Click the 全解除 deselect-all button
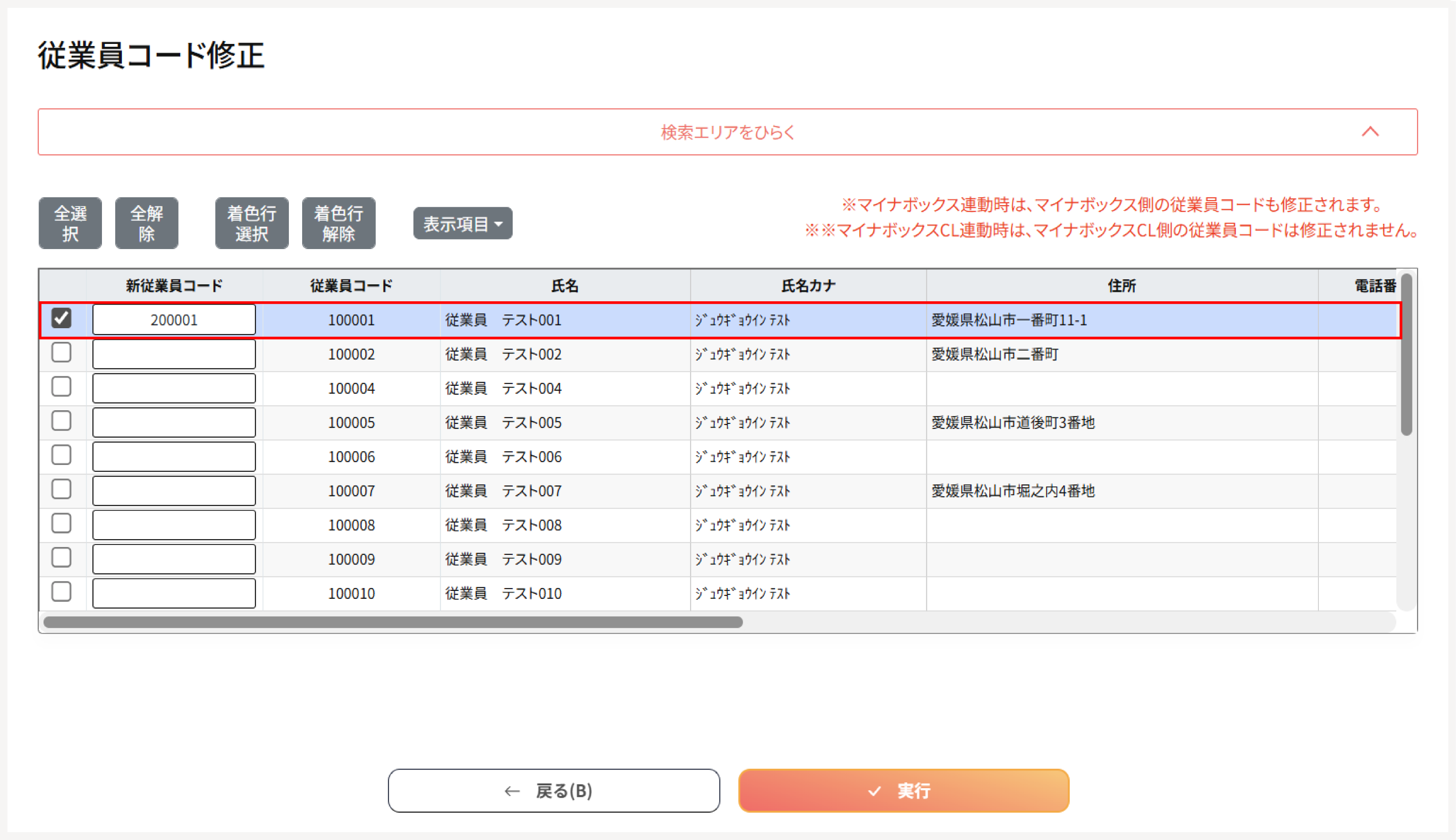Viewport: 1456px width, 840px height. (147, 223)
